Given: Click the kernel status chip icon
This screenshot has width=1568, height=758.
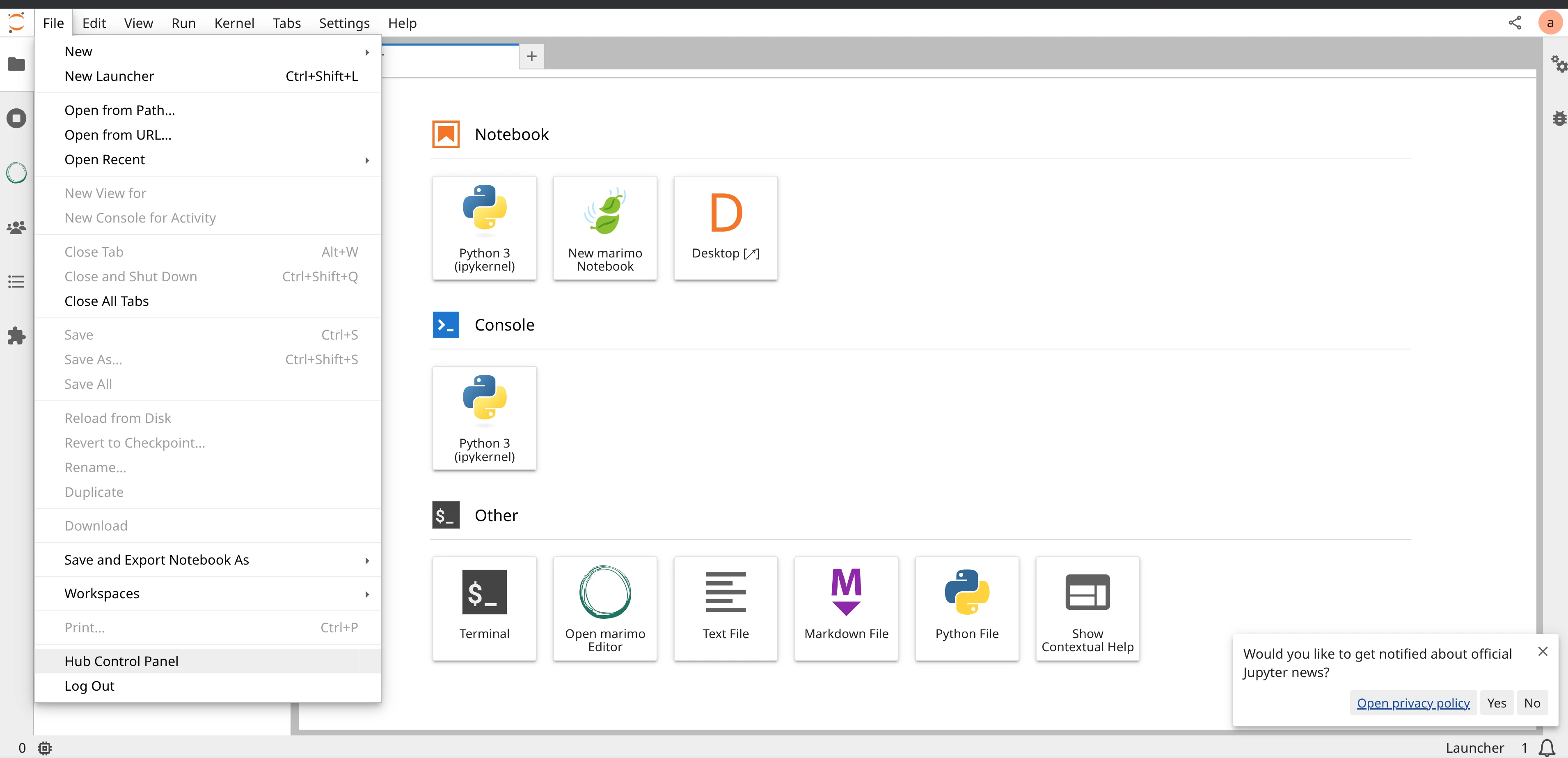Looking at the screenshot, I should tap(45, 748).
